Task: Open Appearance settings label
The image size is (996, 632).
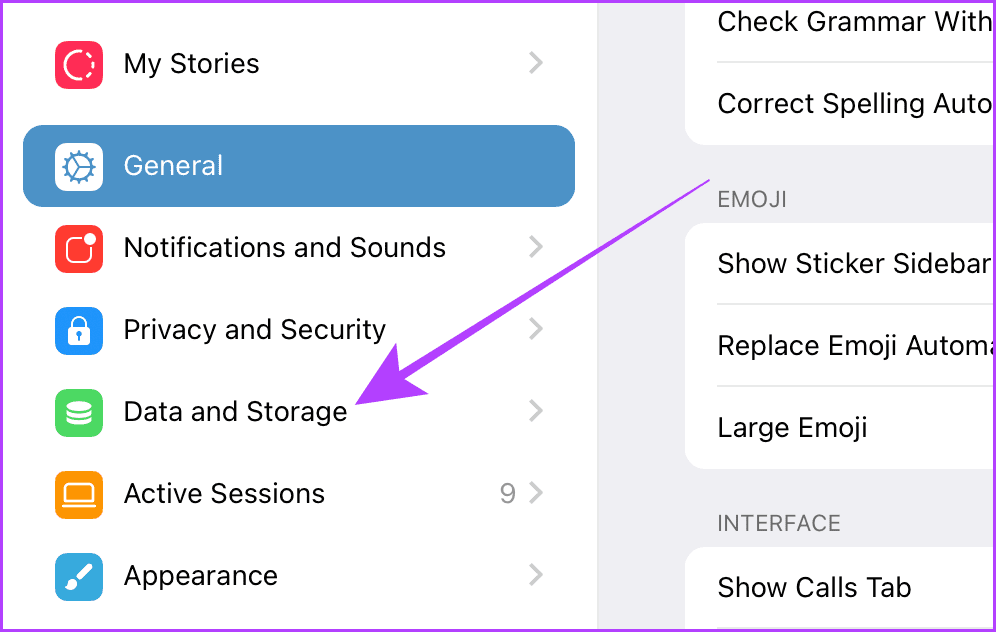Action: coord(201,576)
